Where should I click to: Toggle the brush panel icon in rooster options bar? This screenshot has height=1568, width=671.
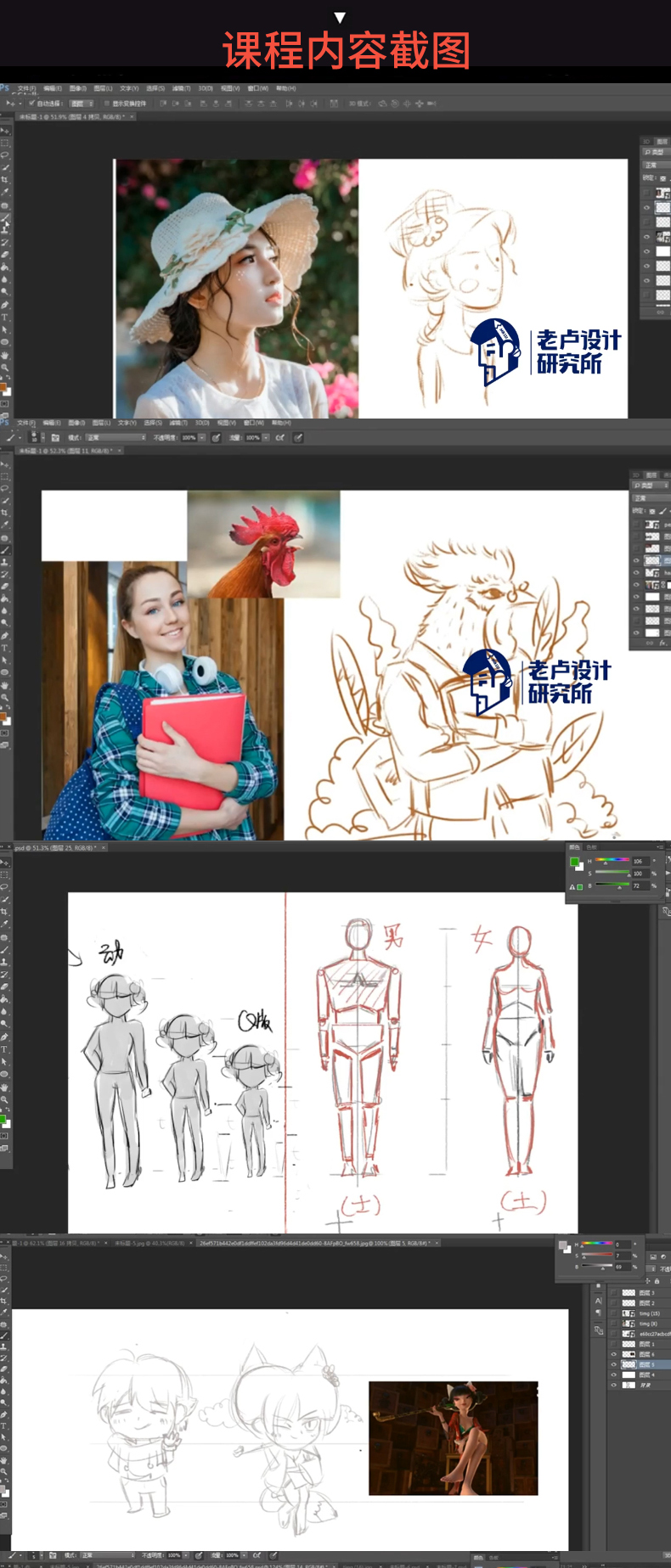coord(54,437)
